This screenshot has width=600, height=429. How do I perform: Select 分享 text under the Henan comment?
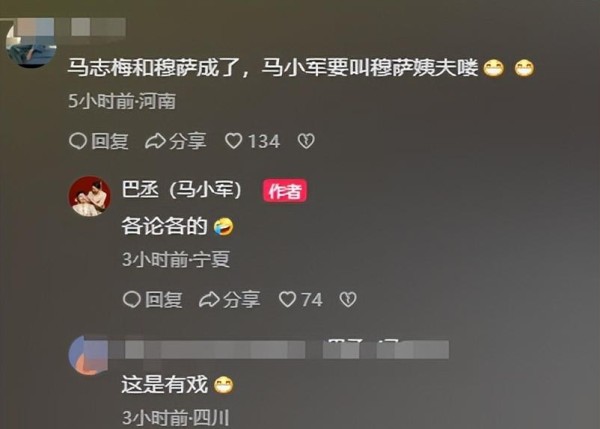pos(188,141)
